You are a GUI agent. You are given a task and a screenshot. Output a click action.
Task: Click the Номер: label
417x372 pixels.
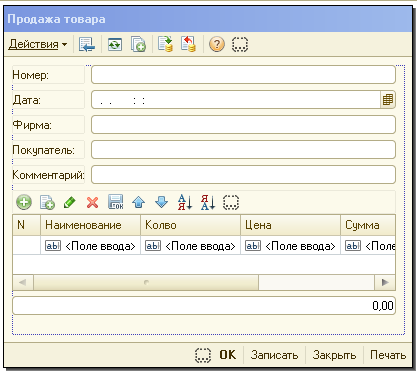click(30, 75)
